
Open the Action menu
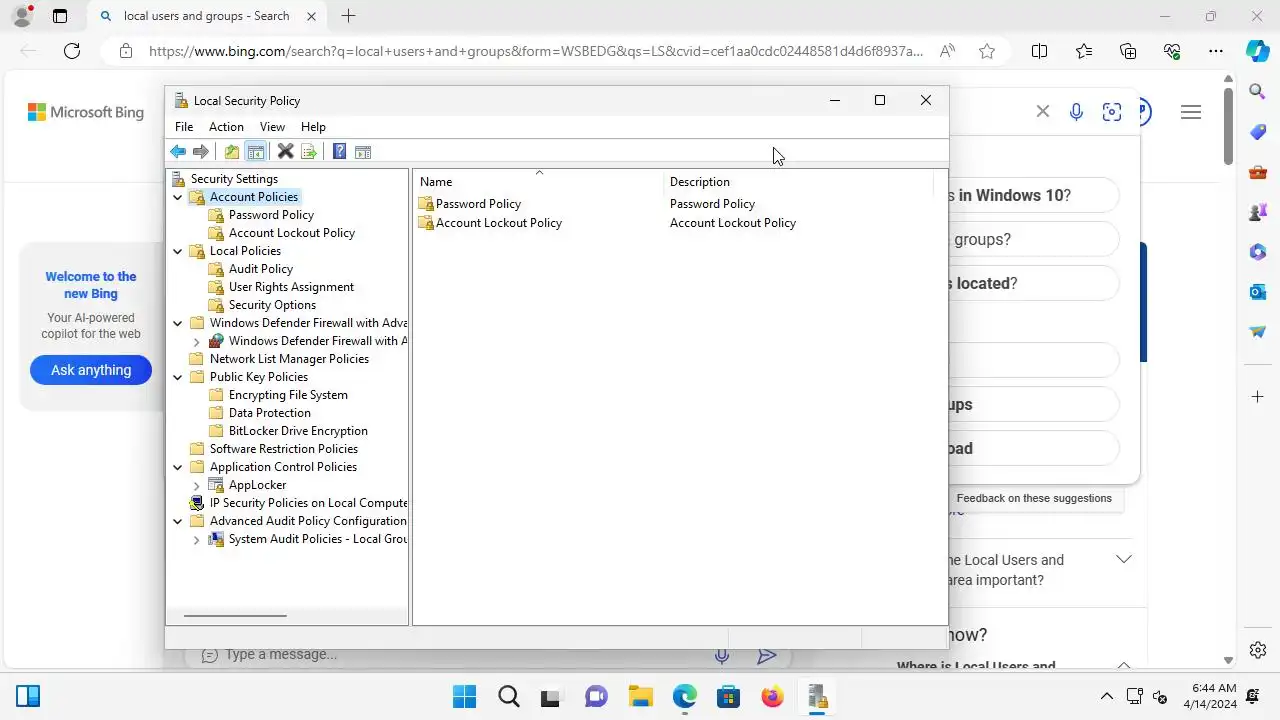[x=226, y=127]
